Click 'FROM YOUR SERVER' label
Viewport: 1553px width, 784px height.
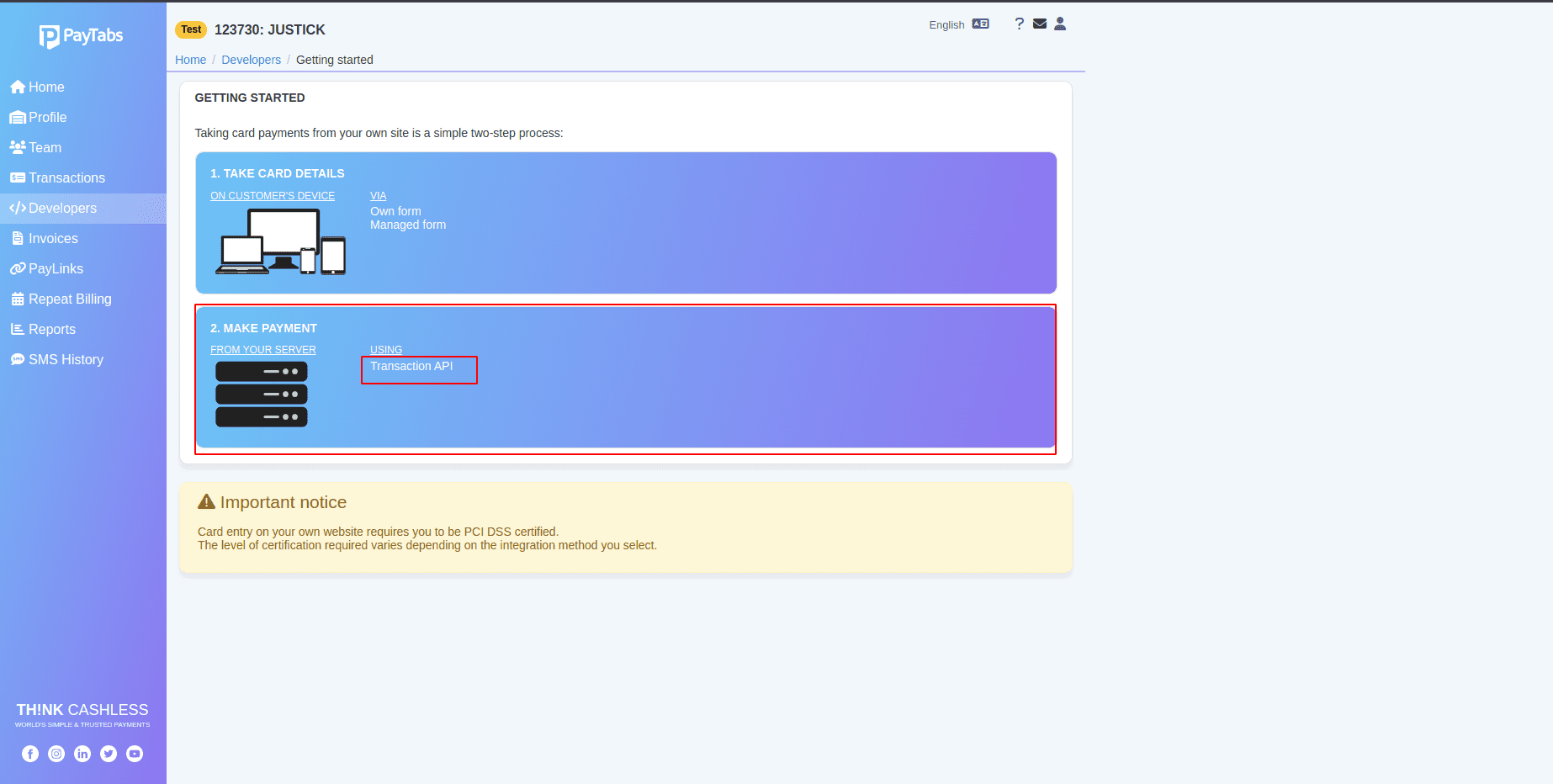click(263, 350)
